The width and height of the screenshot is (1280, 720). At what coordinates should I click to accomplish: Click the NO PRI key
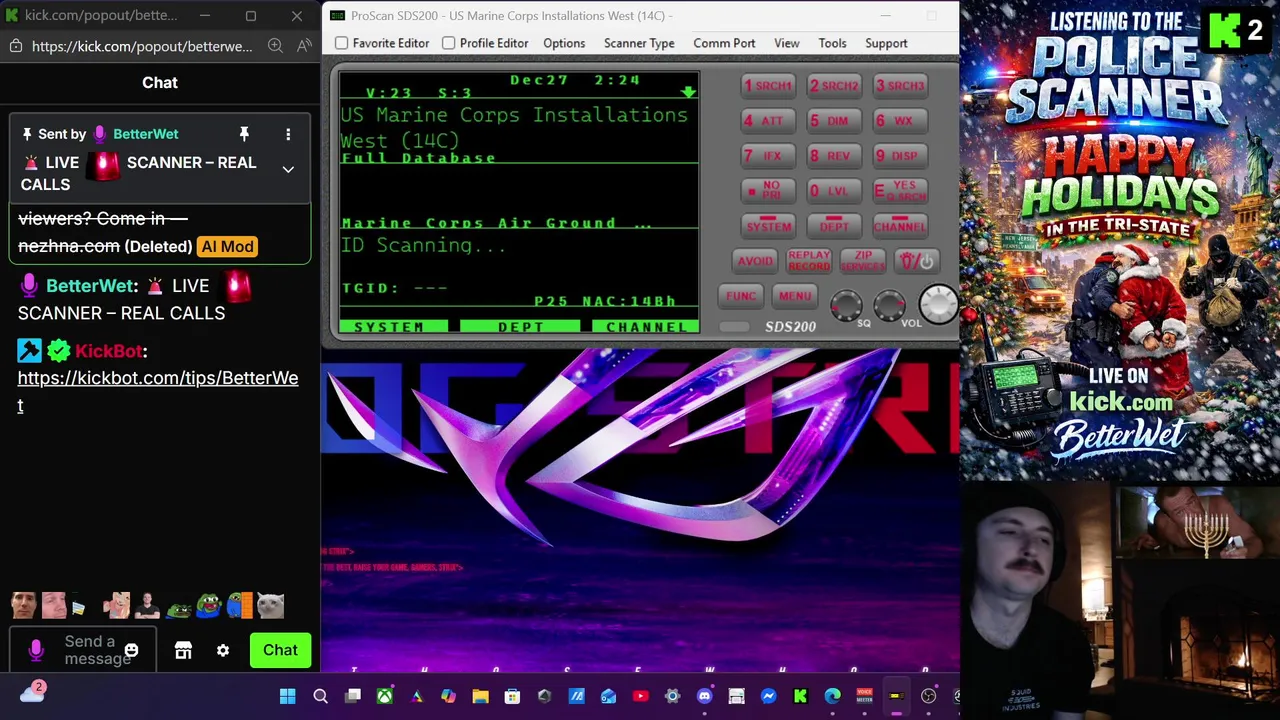click(768, 191)
